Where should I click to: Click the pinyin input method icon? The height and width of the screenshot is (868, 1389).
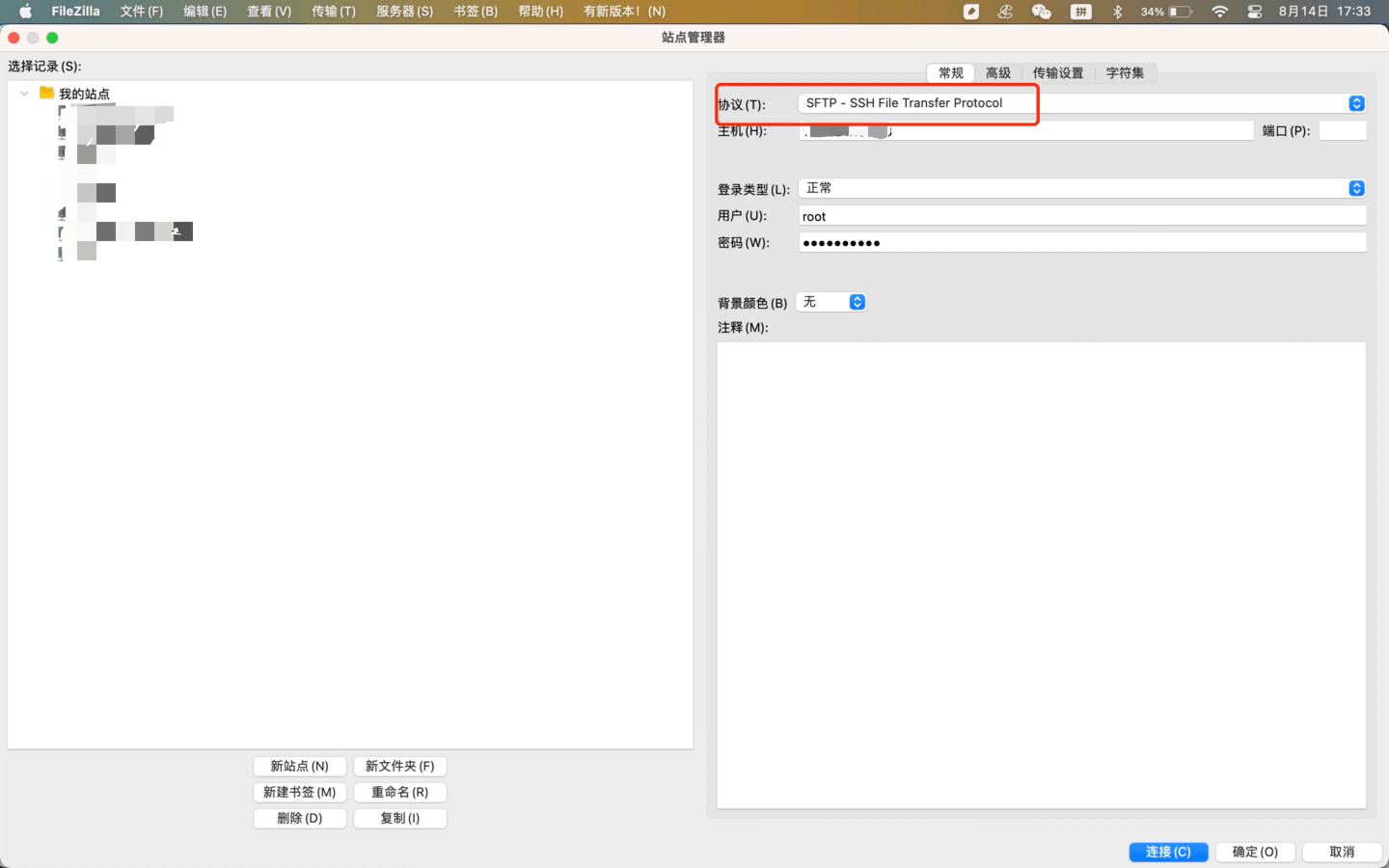[x=1081, y=12]
